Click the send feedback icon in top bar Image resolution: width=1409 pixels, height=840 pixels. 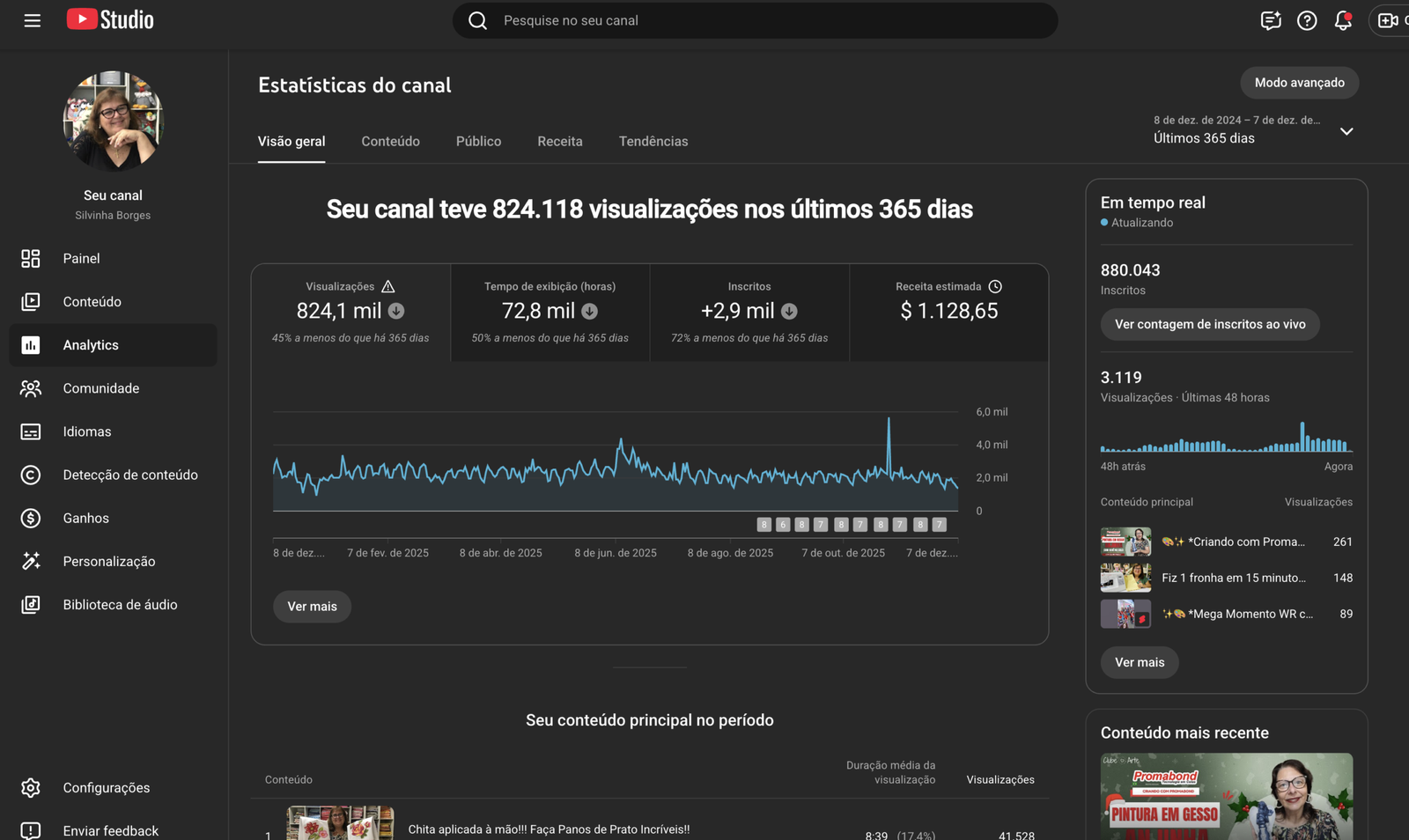[x=1270, y=20]
